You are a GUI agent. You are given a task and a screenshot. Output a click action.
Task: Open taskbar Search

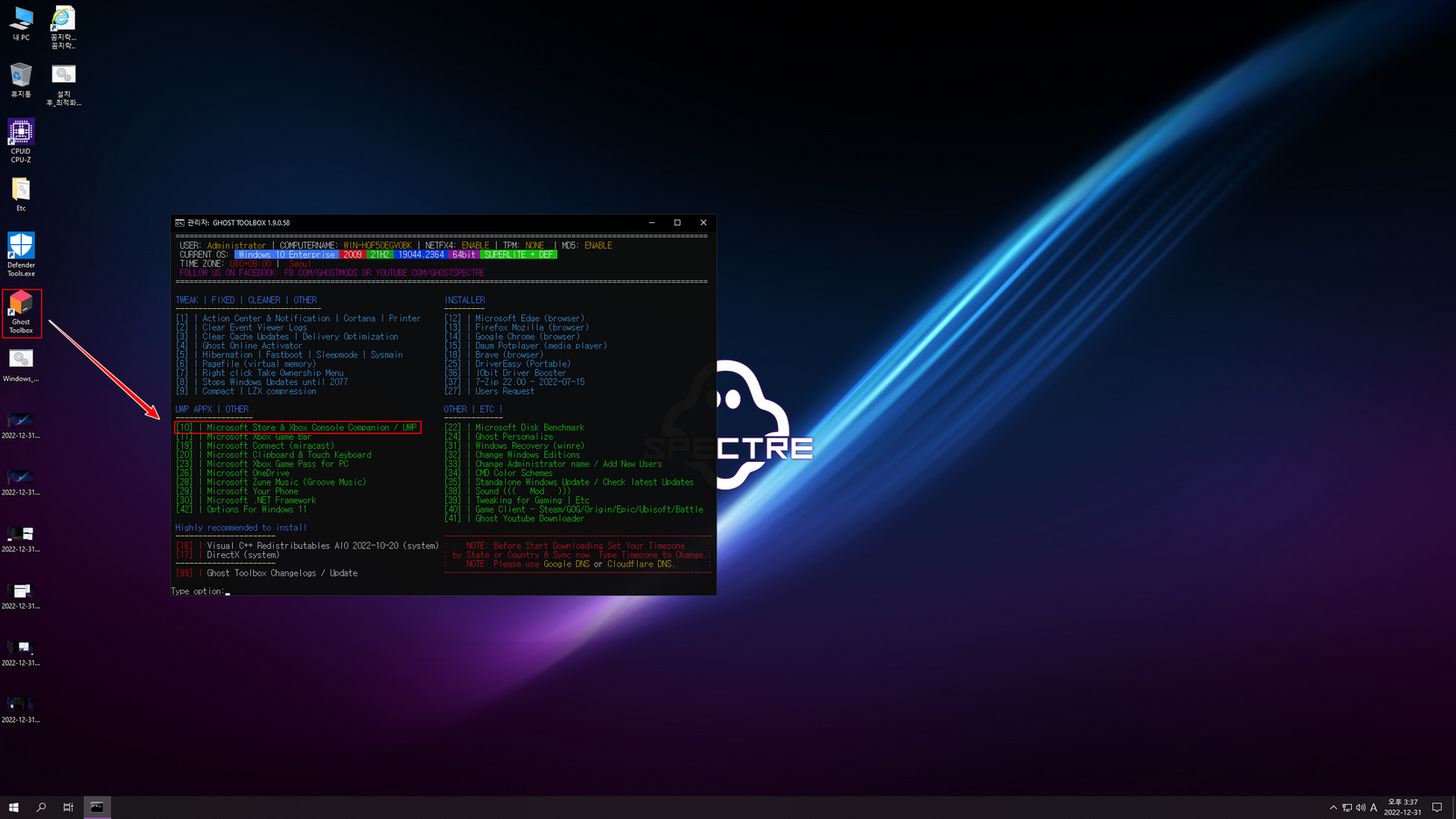tap(41, 808)
